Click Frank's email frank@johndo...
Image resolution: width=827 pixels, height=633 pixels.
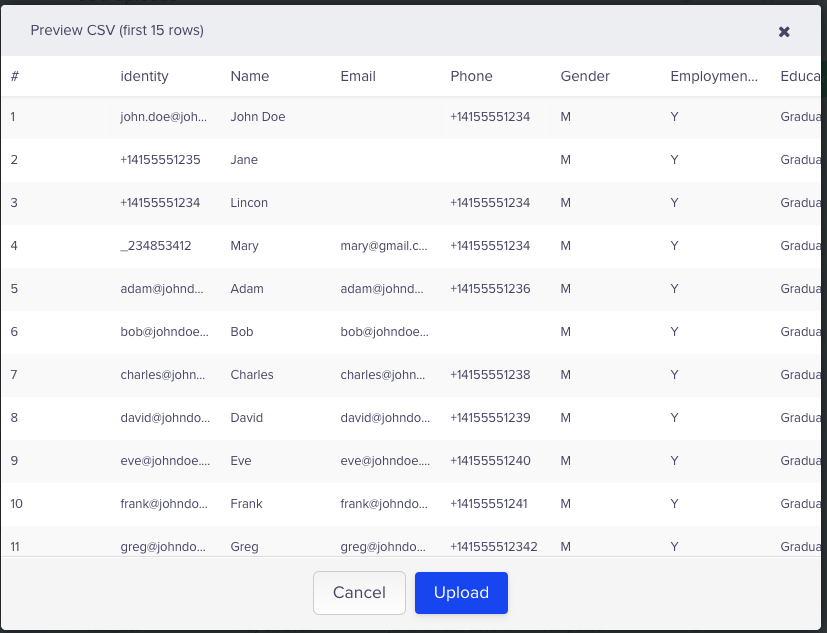(x=385, y=504)
